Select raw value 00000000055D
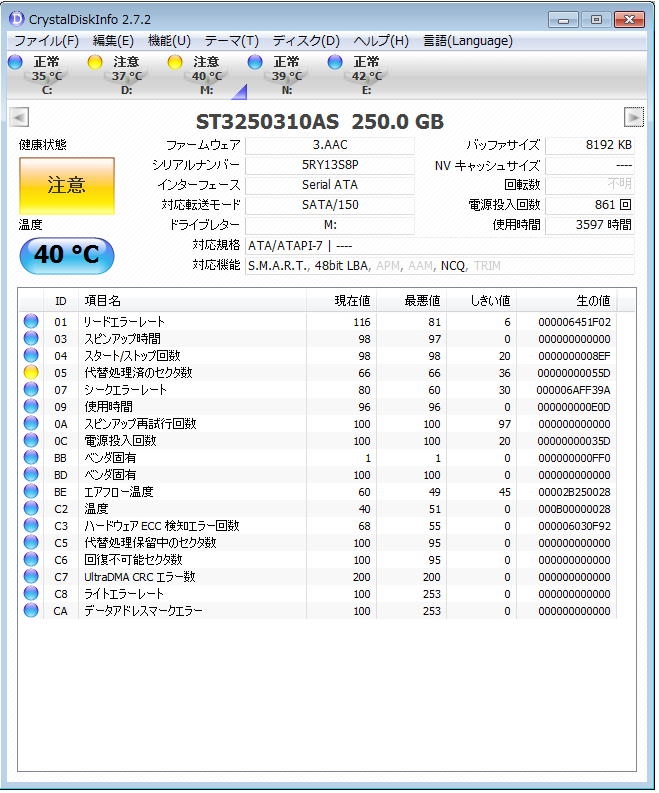The width and height of the screenshot is (659, 793). click(574, 373)
